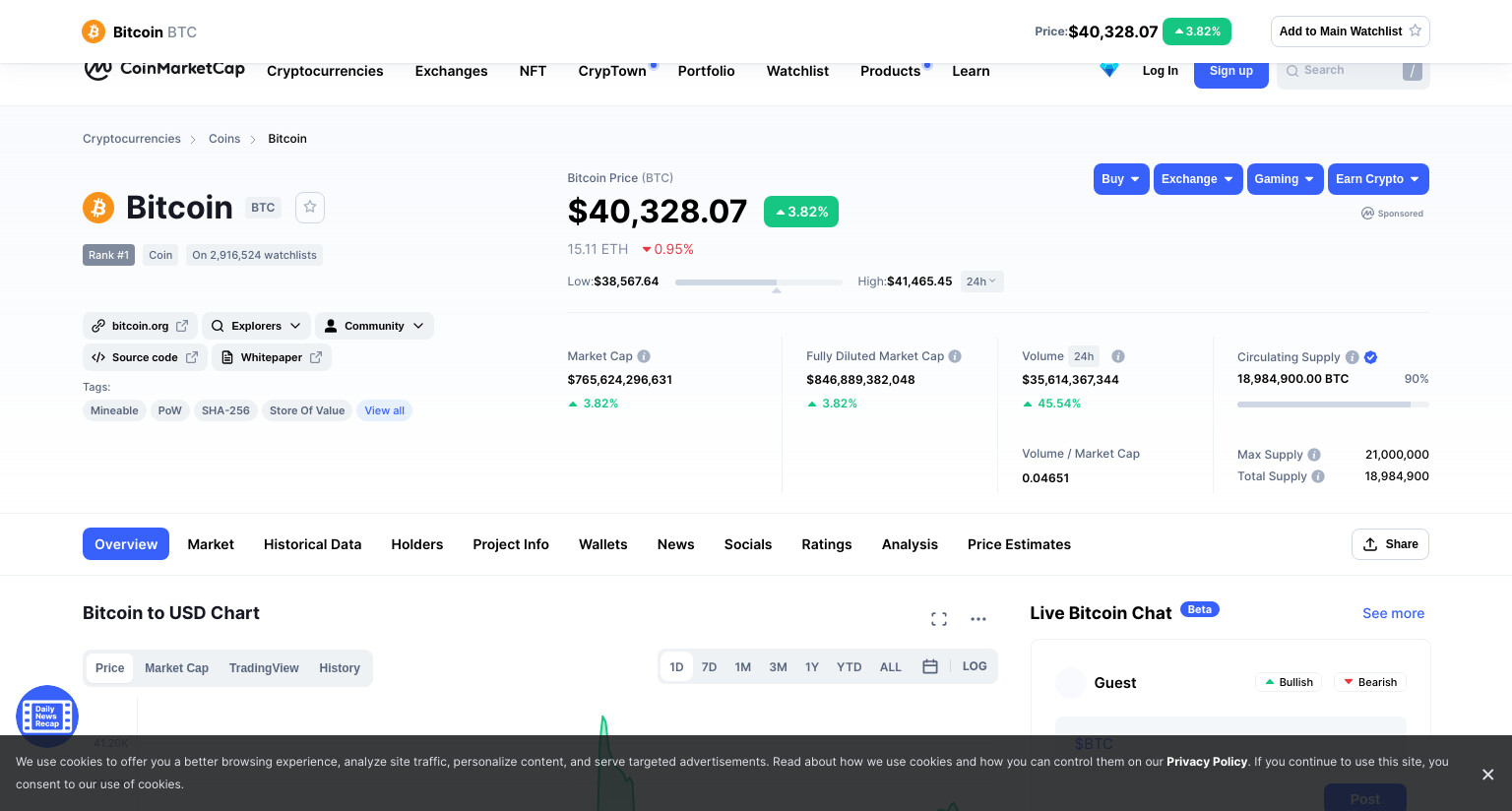Open the Cryptocurrencies nav menu

point(325,71)
